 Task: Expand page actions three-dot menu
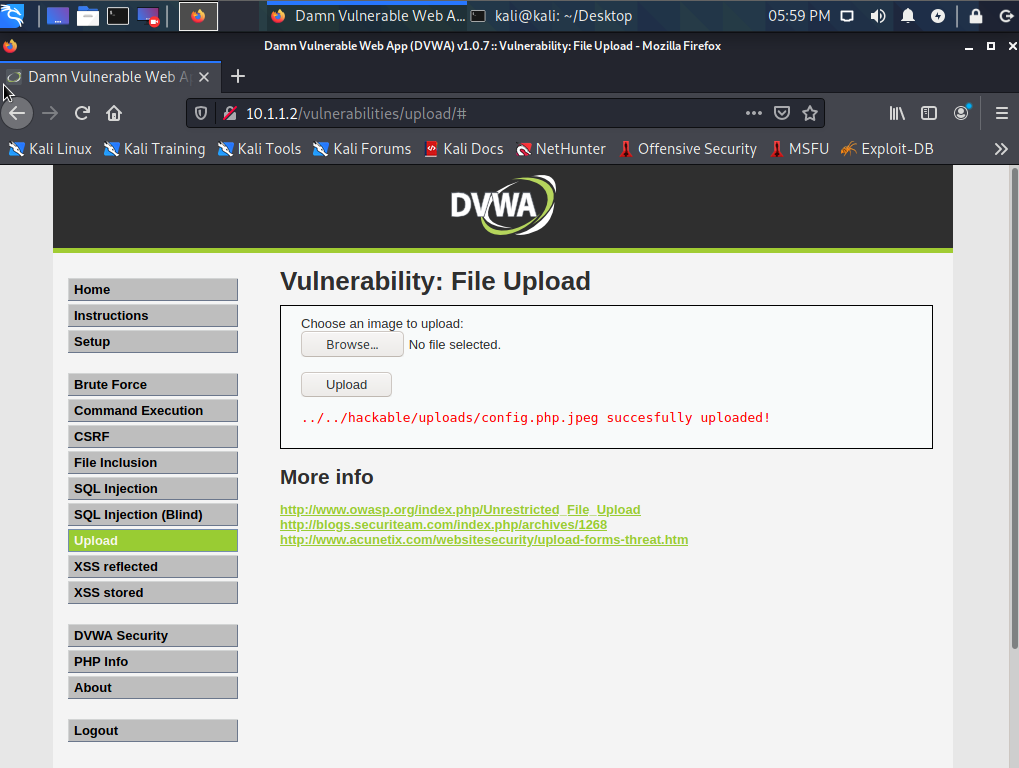coord(754,113)
